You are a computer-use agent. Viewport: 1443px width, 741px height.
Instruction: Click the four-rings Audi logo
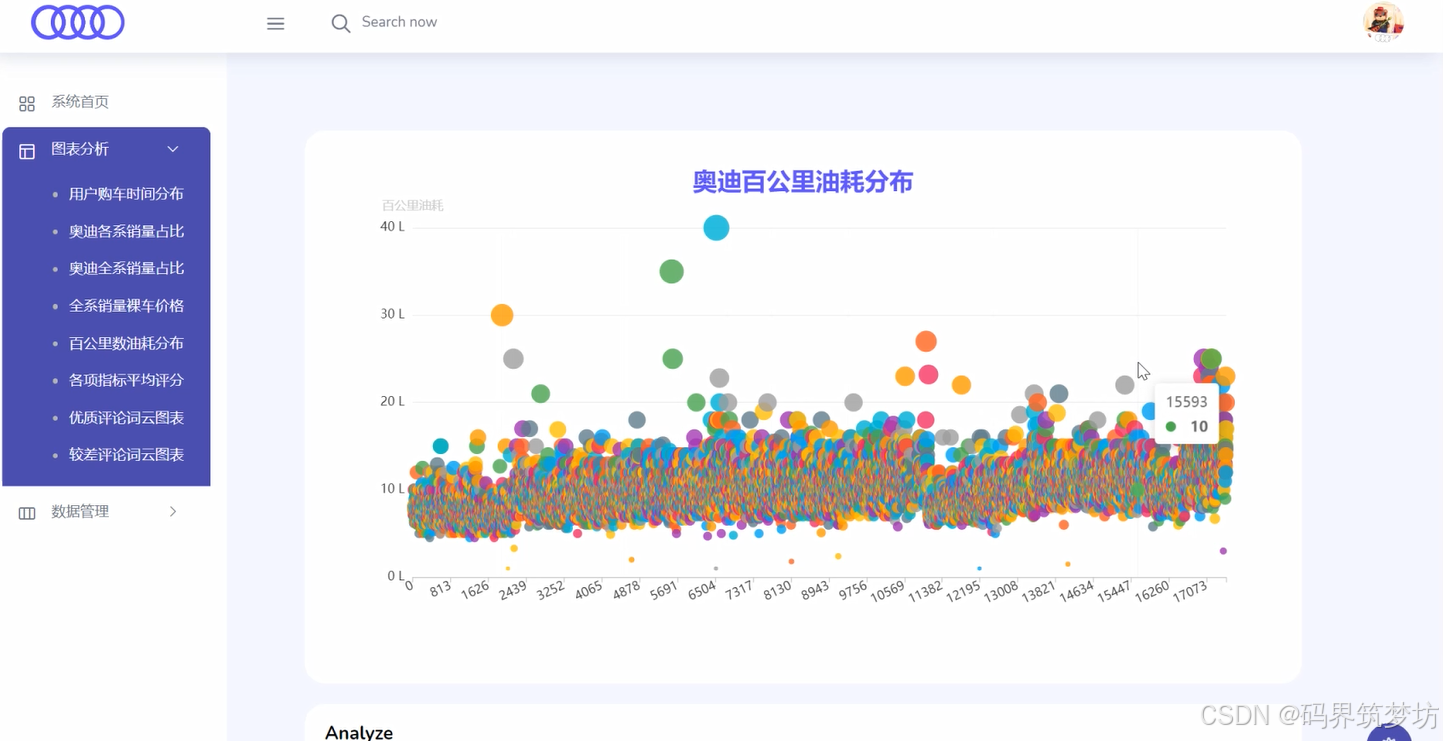(78, 22)
